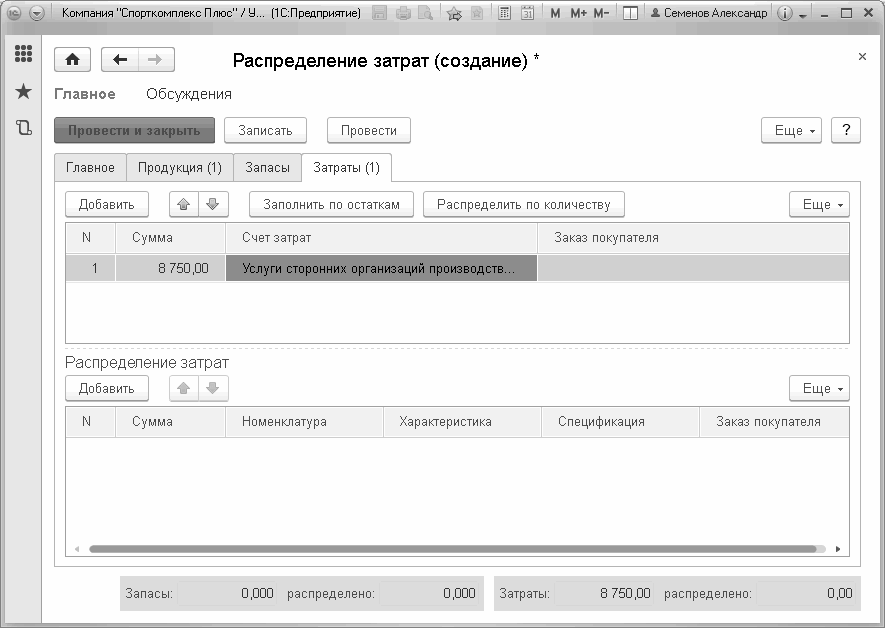Click print preview icon in title bar
The width and height of the screenshot is (885, 628).
click(425, 13)
